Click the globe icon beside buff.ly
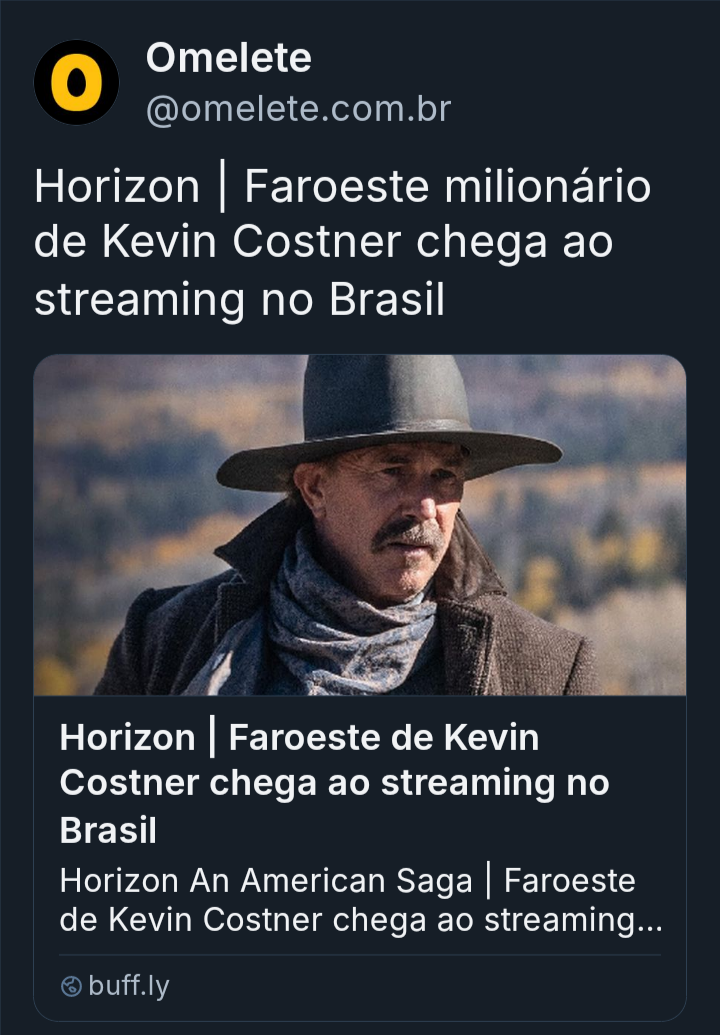This screenshot has width=720, height=1035. click(x=70, y=986)
